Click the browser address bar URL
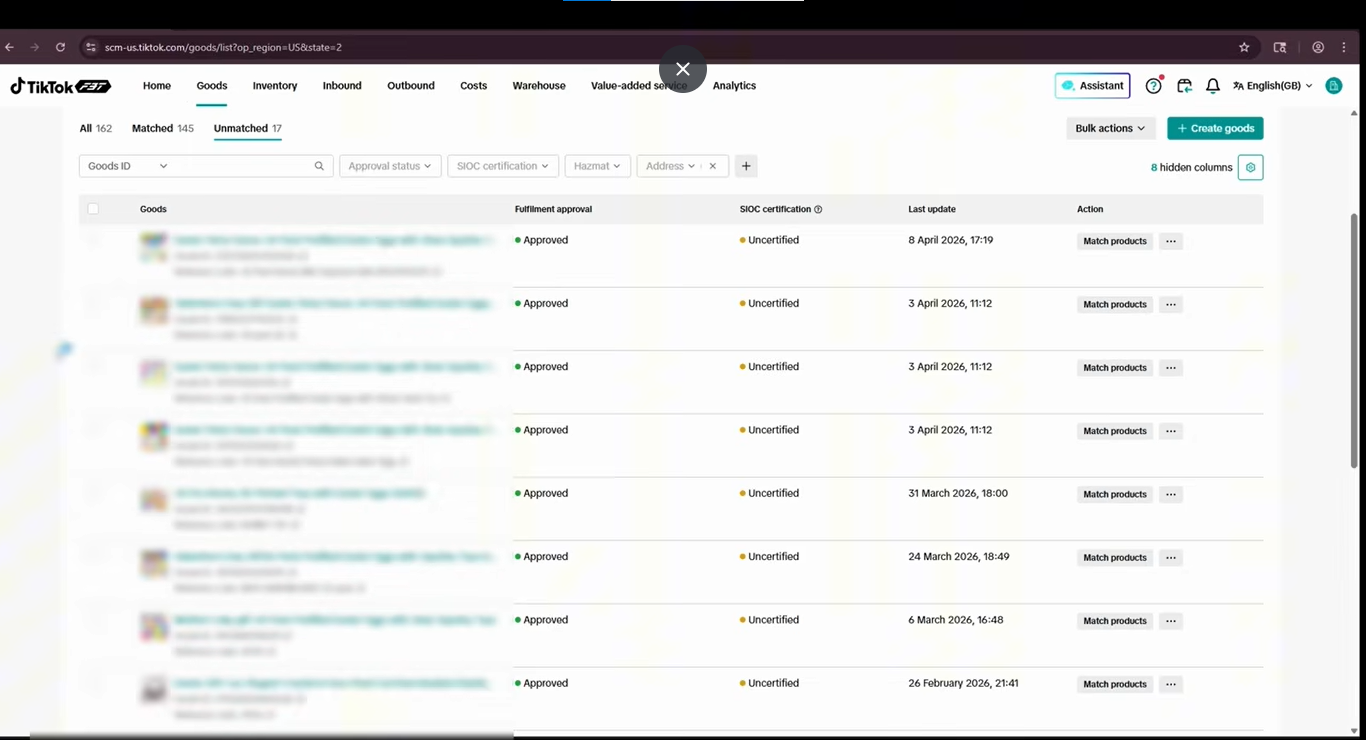1366x740 pixels. pos(223,47)
